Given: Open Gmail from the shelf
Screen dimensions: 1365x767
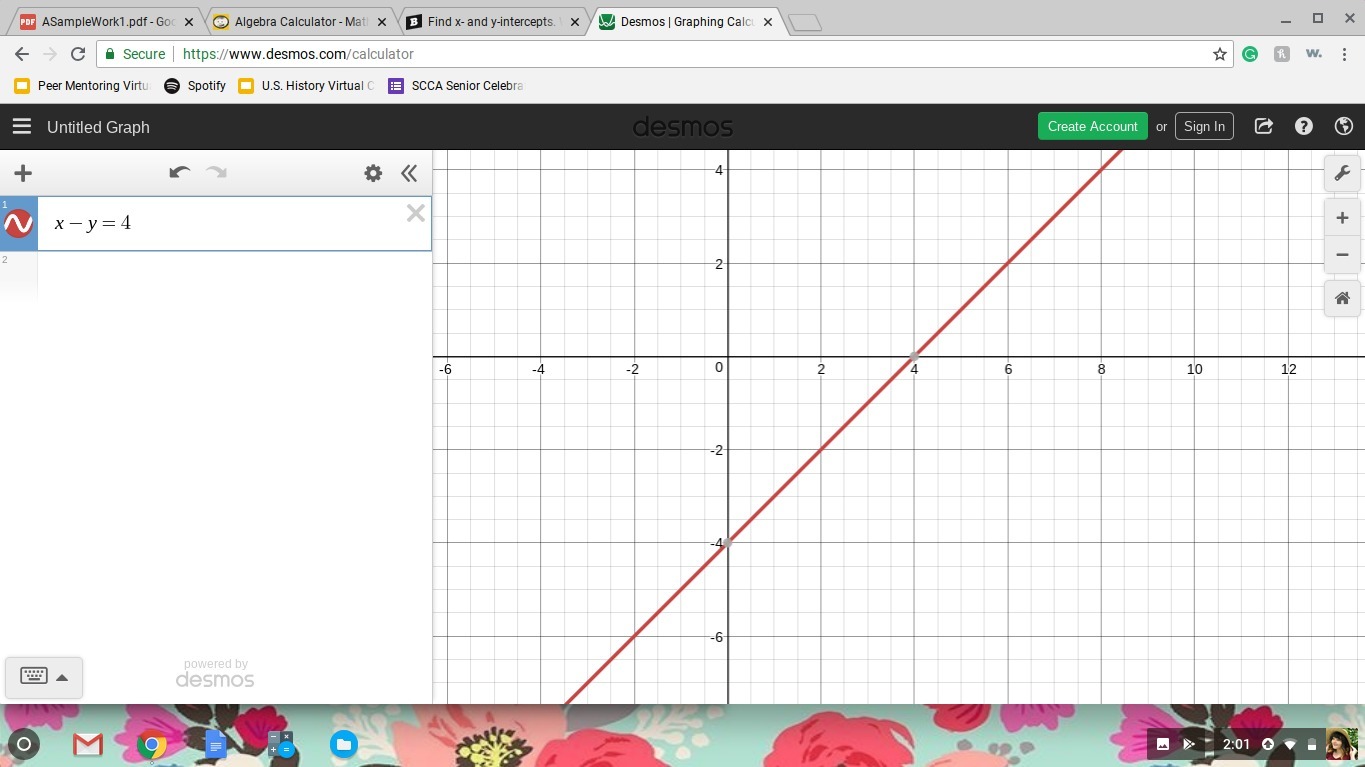Looking at the screenshot, I should pos(88,744).
